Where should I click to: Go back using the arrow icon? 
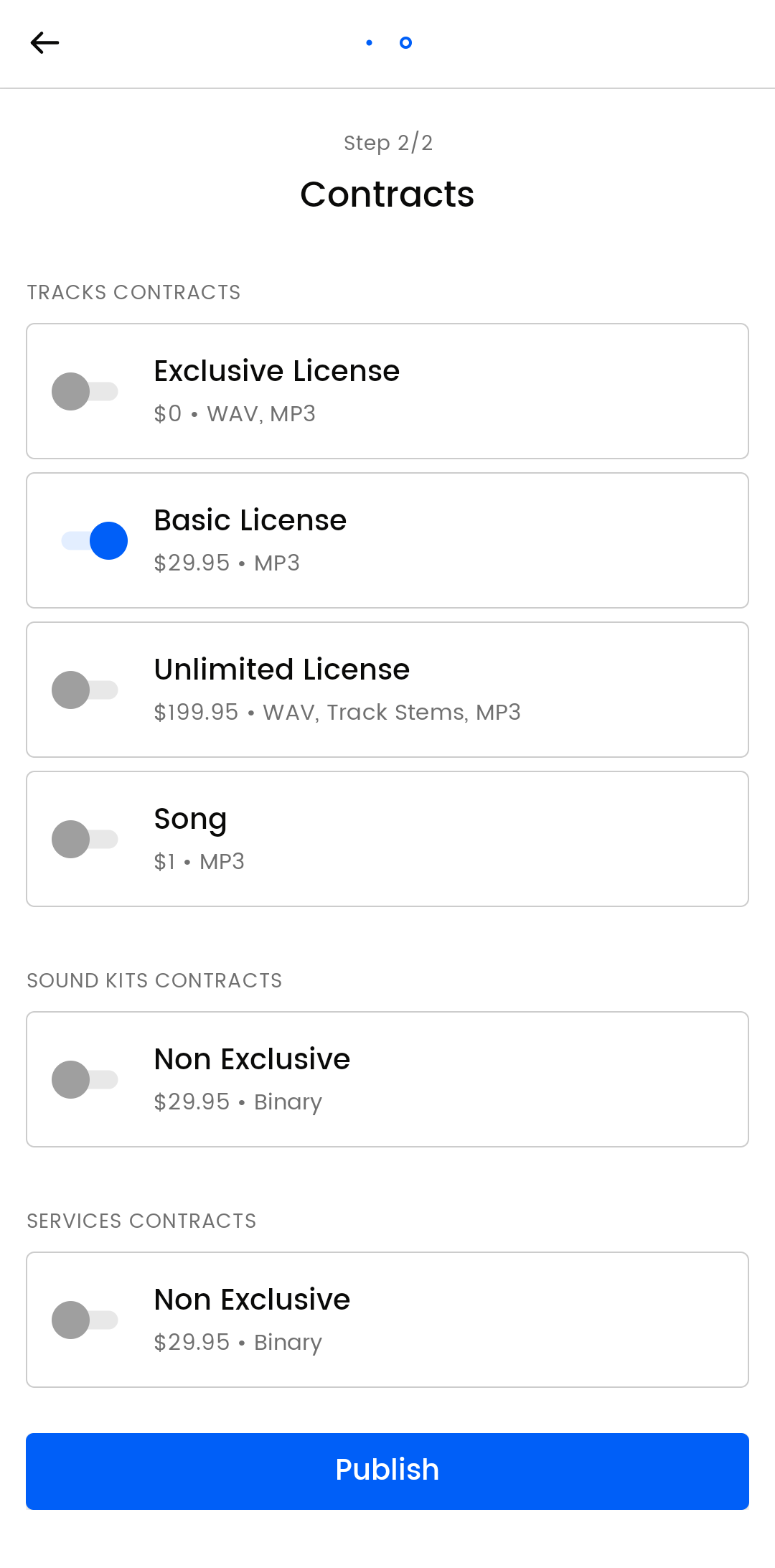coord(44,43)
